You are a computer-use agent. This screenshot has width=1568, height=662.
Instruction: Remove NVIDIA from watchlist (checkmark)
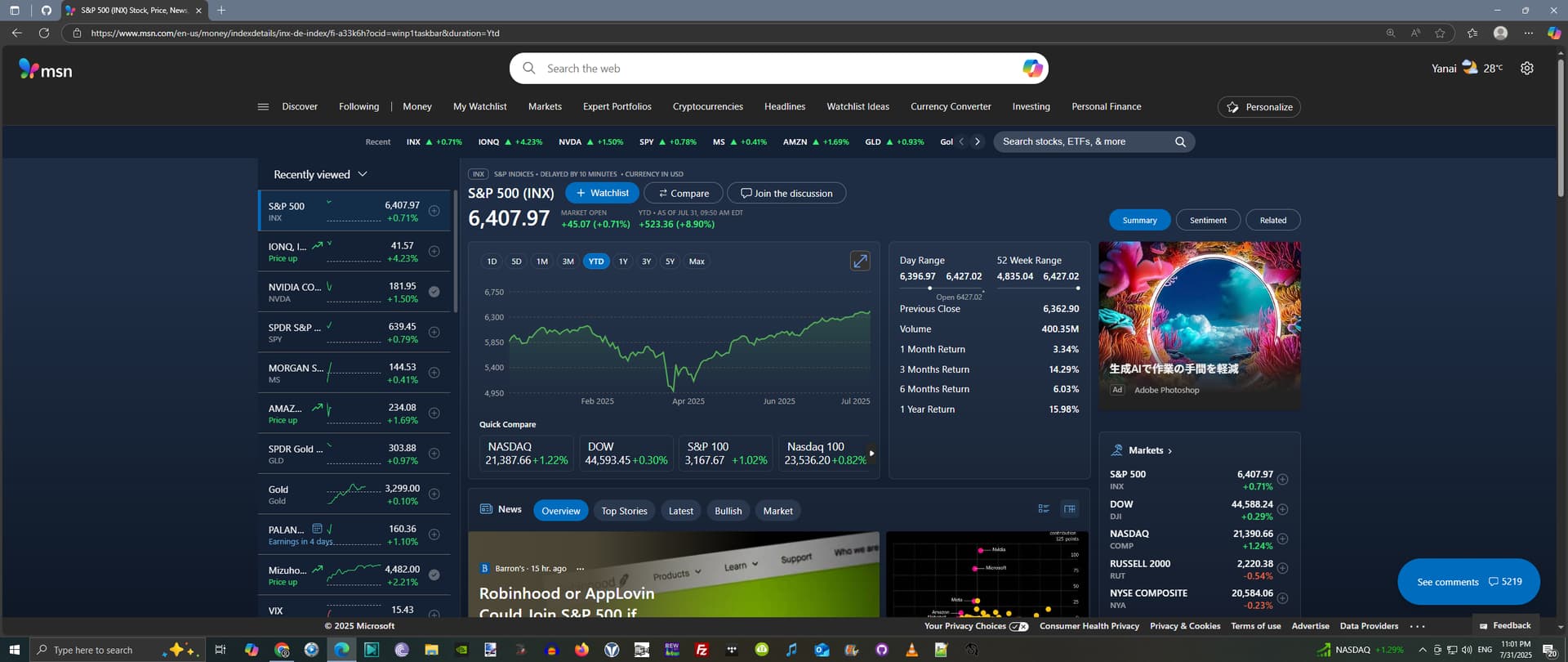click(x=434, y=292)
